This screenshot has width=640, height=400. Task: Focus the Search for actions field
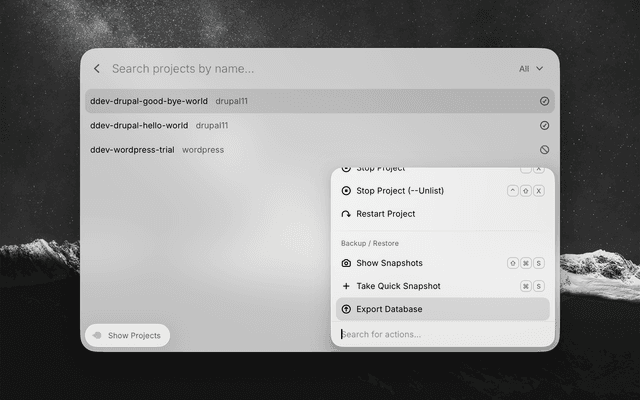point(442,334)
